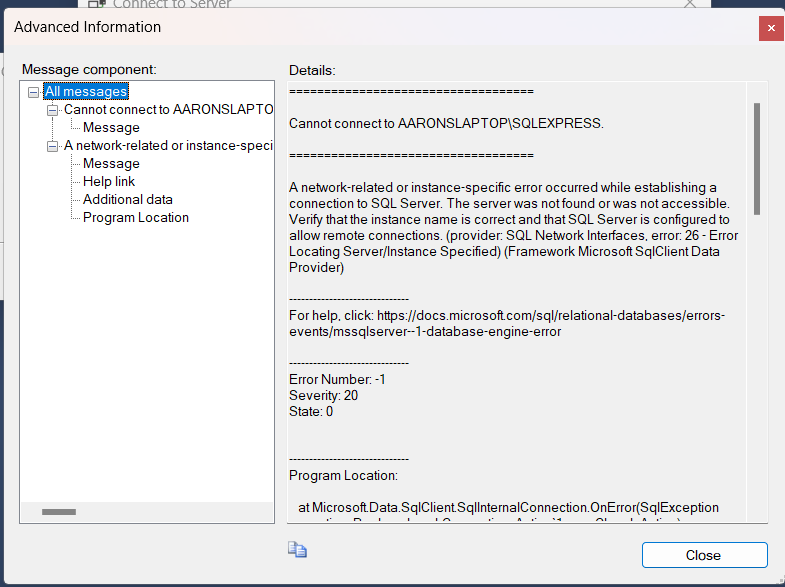
Task: Collapse the network-related error tree node
Action: click(53, 146)
